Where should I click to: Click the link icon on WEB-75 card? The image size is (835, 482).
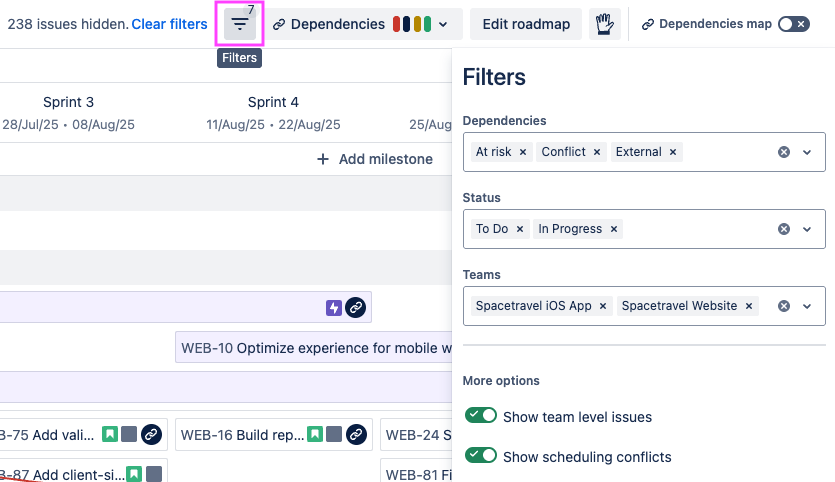tap(151, 434)
